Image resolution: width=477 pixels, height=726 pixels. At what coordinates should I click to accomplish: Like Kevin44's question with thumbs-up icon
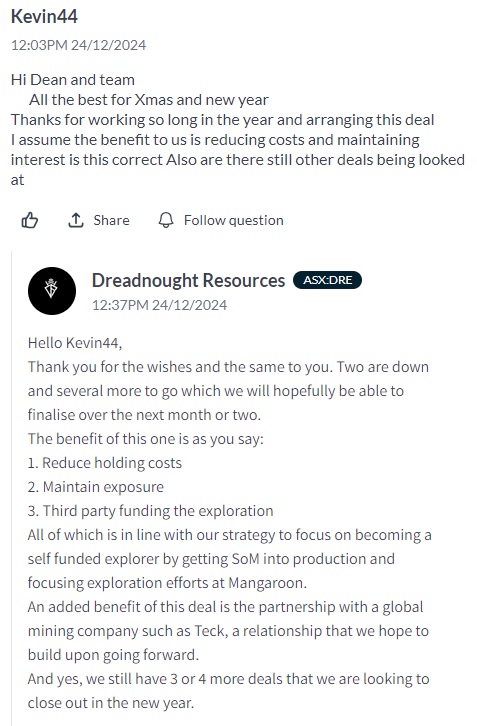tap(30, 220)
